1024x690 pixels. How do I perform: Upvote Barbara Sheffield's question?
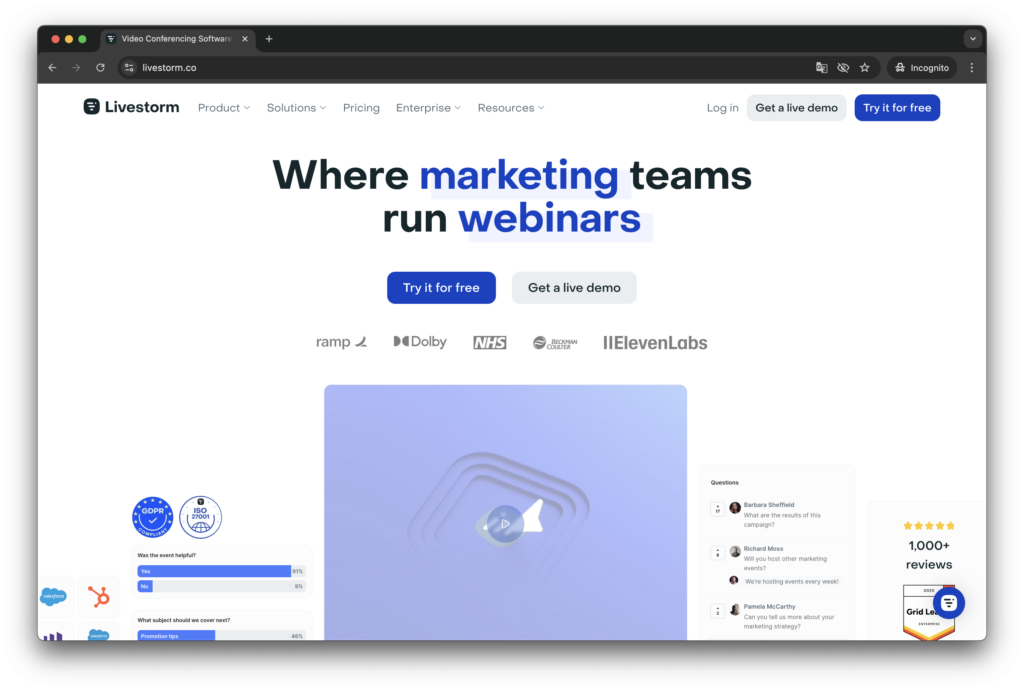pyautogui.click(x=717, y=509)
